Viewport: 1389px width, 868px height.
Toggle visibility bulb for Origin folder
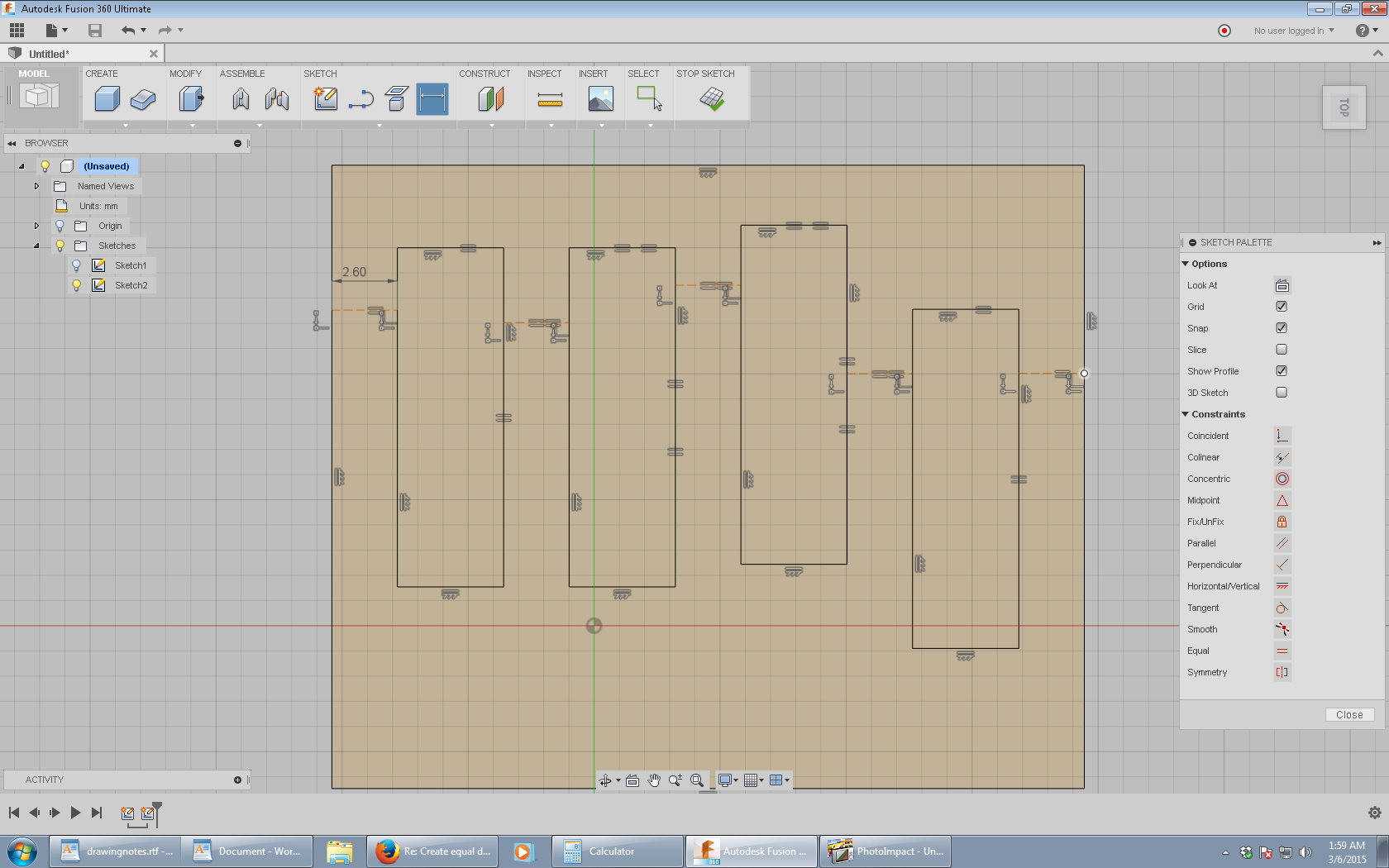coord(60,226)
